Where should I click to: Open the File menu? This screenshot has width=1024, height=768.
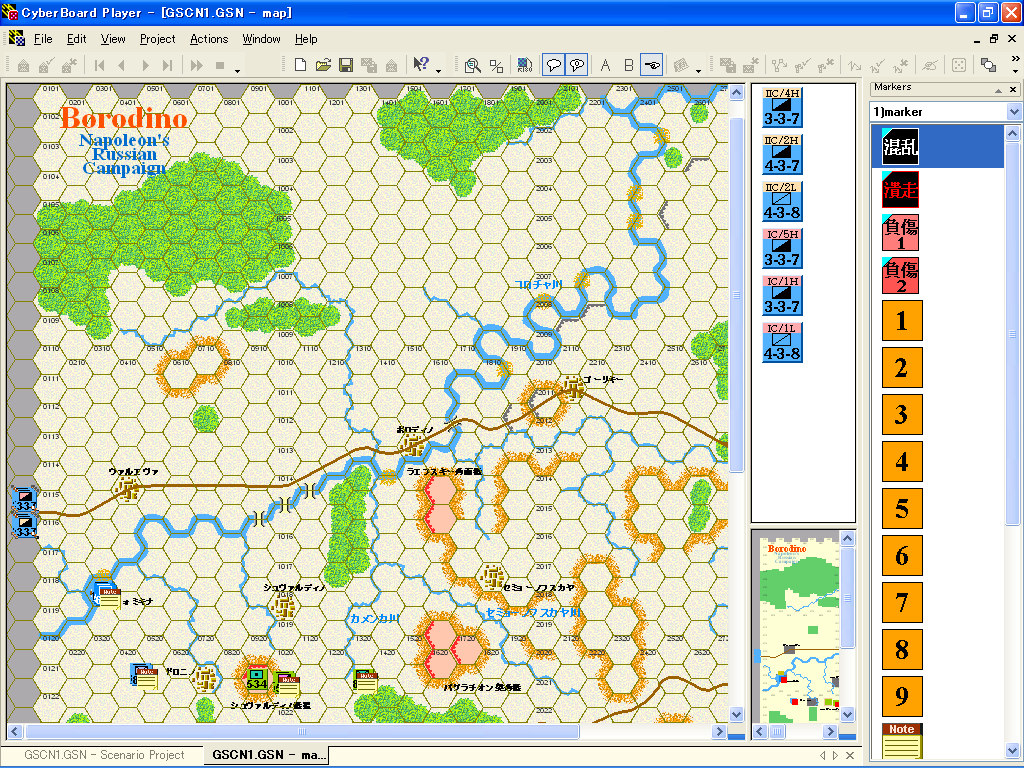[x=43, y=39]
